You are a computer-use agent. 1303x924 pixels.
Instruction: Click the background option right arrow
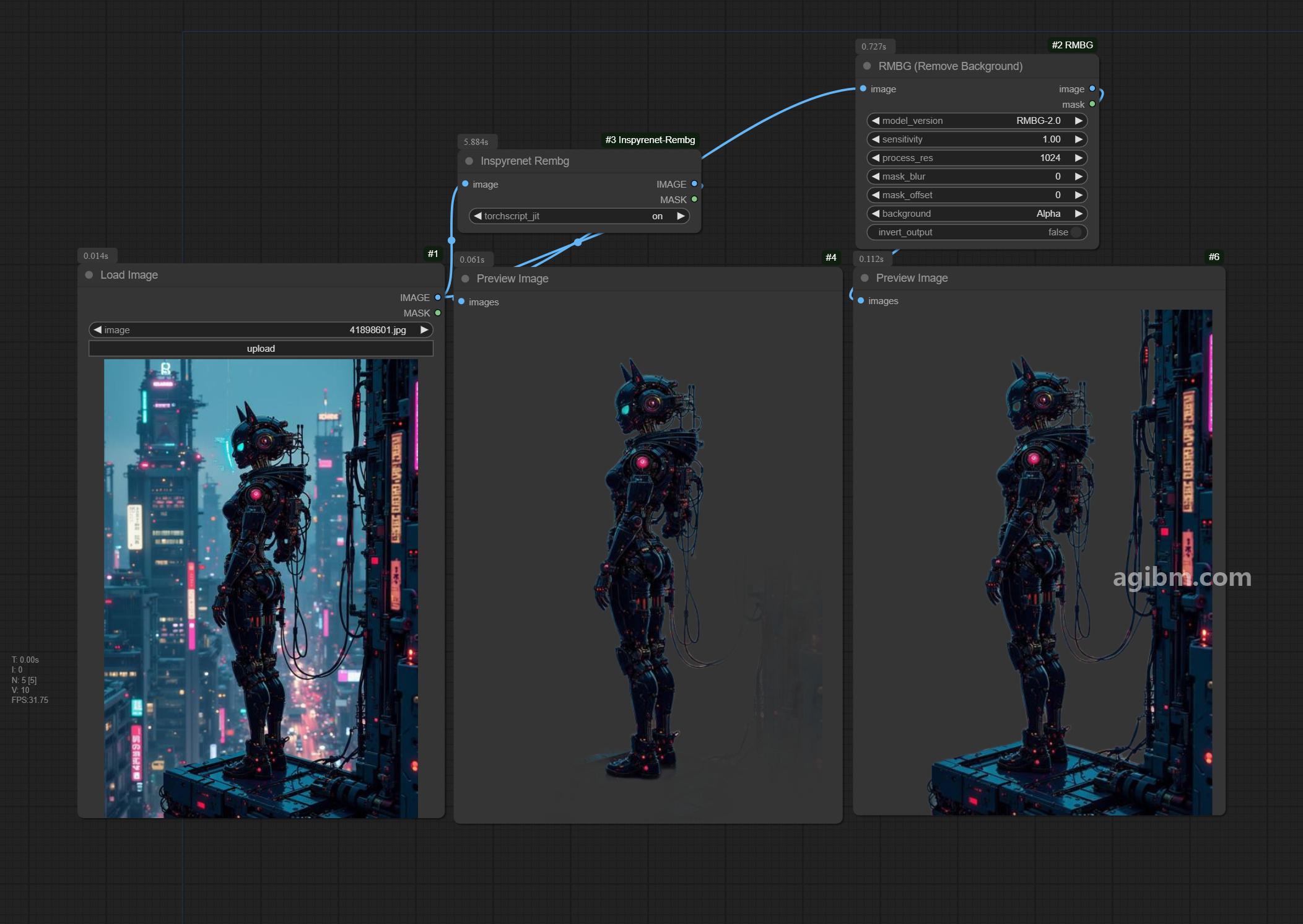point(1078,214)
